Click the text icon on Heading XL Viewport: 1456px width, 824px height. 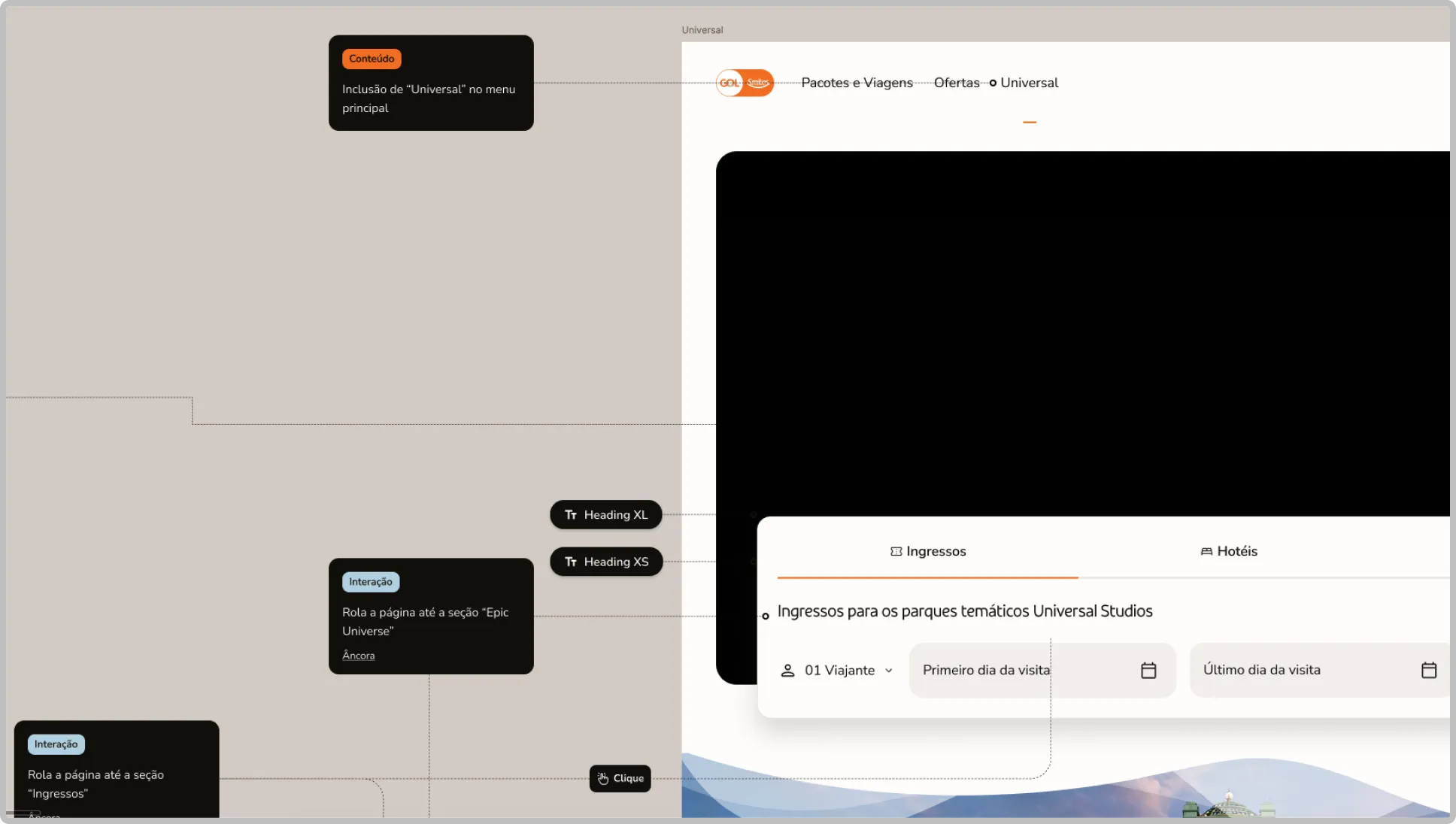(x=571, y=515)
